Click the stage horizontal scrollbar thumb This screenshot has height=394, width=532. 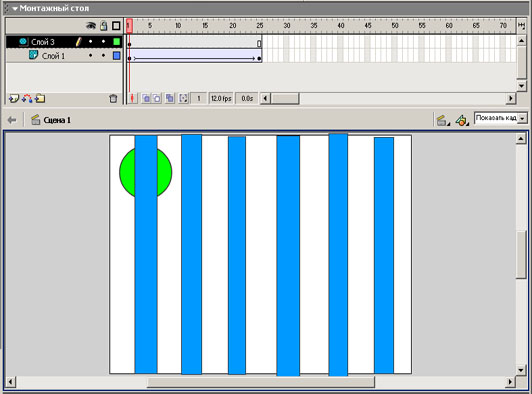point(261,382)
